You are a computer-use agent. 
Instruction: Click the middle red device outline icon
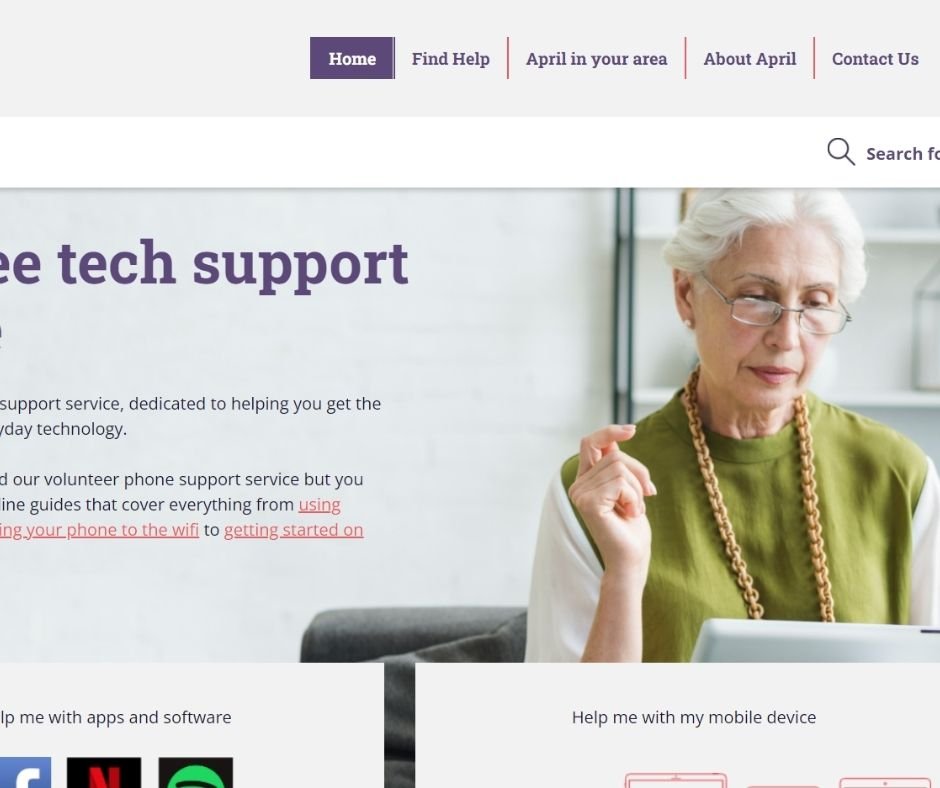783,786
